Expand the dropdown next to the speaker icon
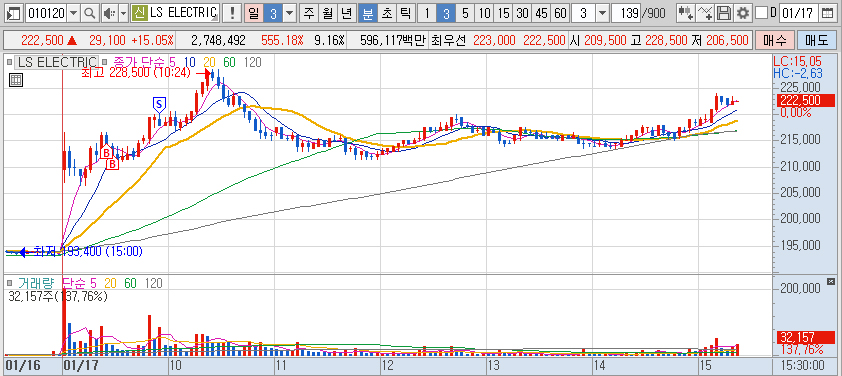Image resolution: width=842 pixels, height=376 pixels. 124,13
